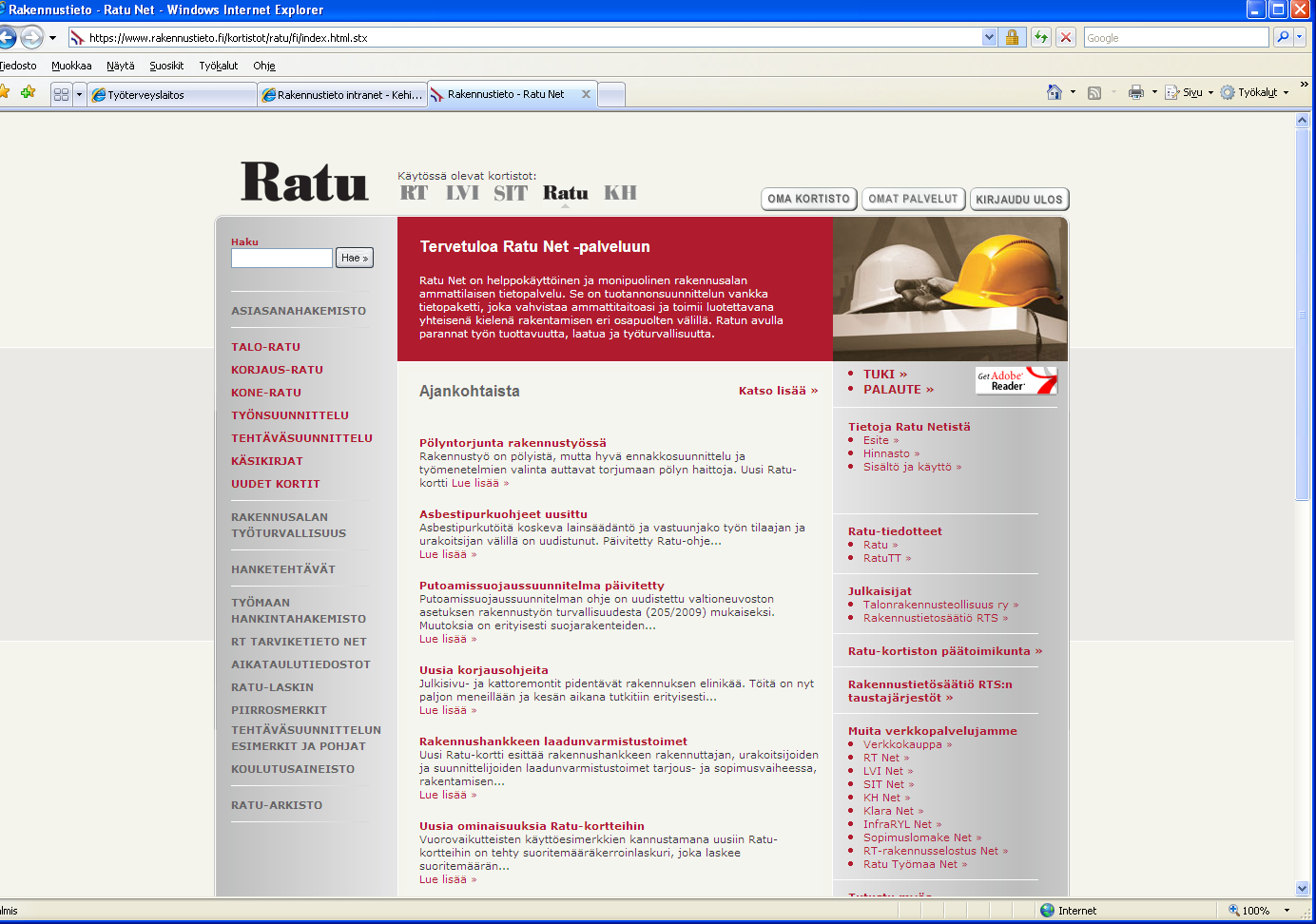Click the Print icon
Screen dimensions: 1316x924
coord(1135,92)
